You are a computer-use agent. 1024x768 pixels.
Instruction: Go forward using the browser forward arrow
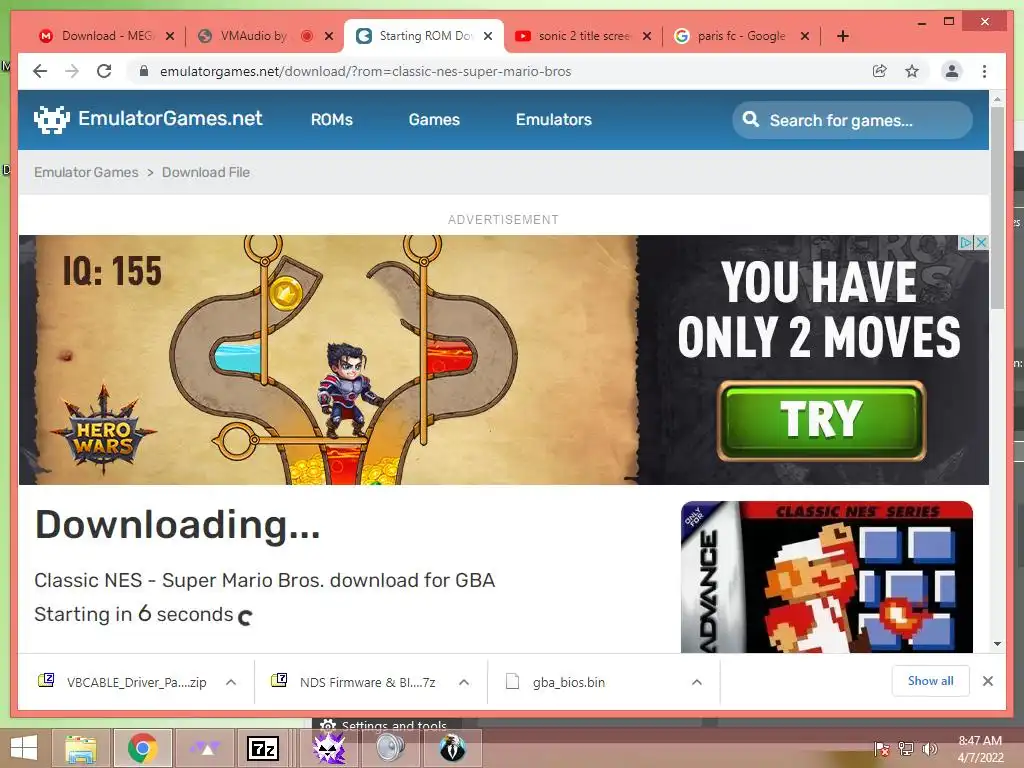72,71
